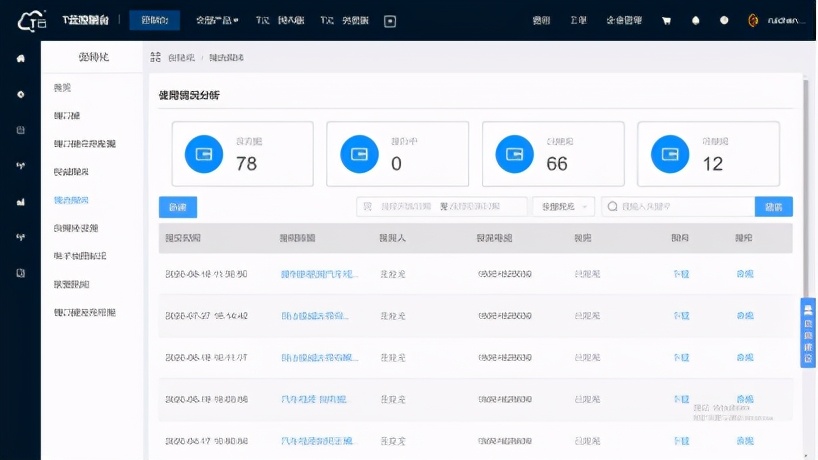Click the blue button above the table's left side
This screenshot has height=460, width=818.
tap(178, 207)
